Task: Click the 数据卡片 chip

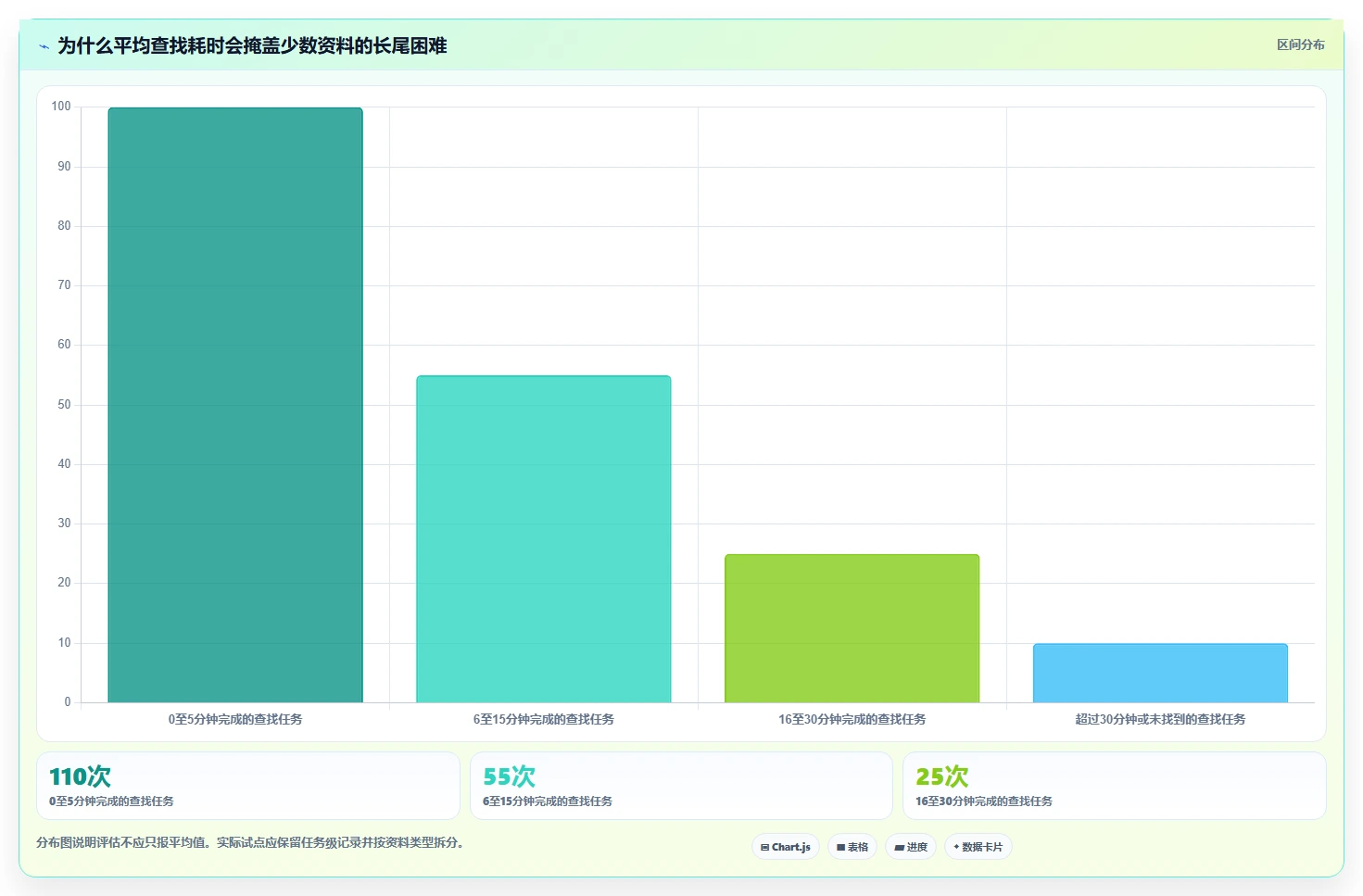Action: tap(978, 847)
